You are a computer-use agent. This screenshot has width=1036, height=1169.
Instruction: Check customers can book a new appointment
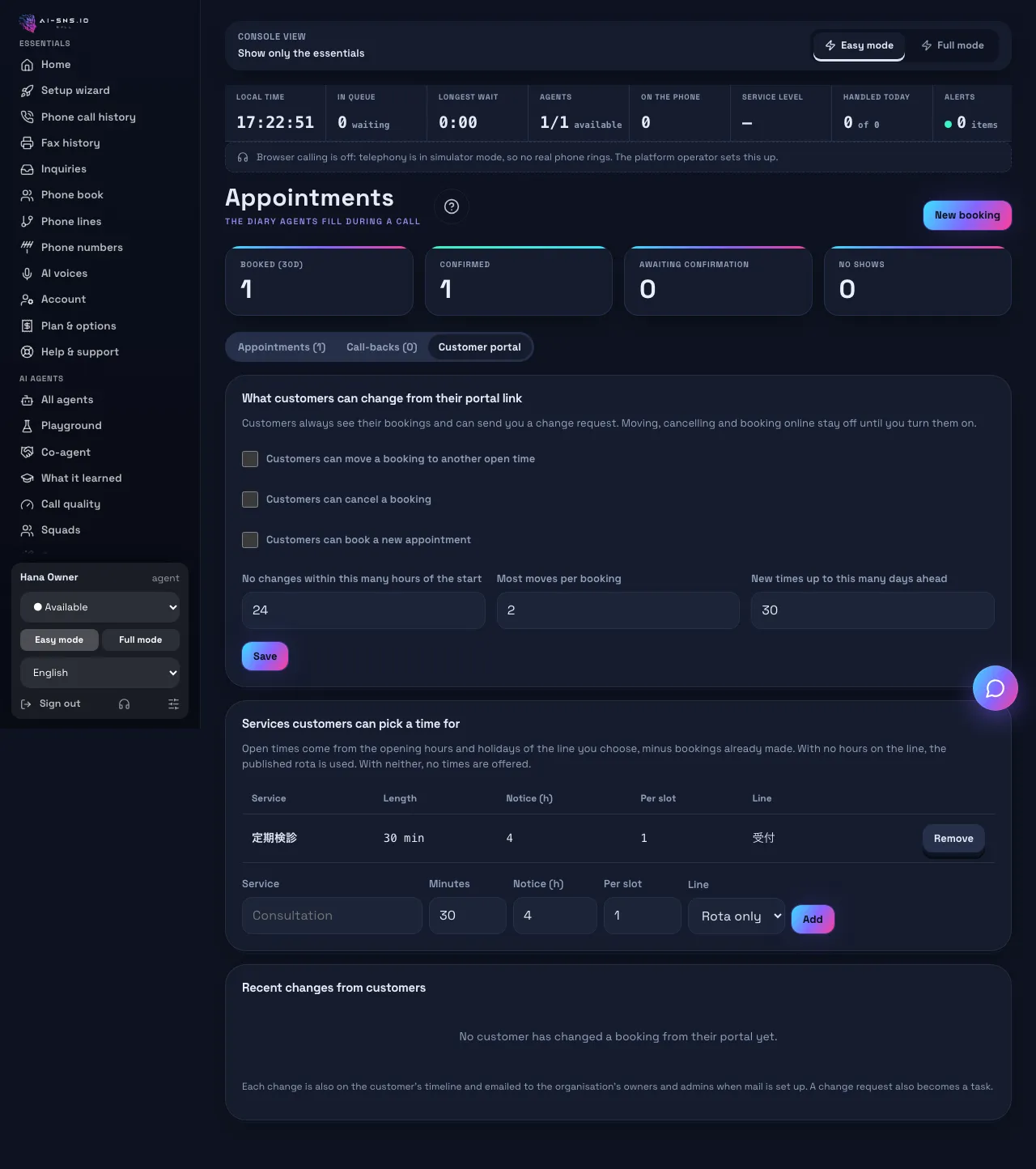pos(250,540)
